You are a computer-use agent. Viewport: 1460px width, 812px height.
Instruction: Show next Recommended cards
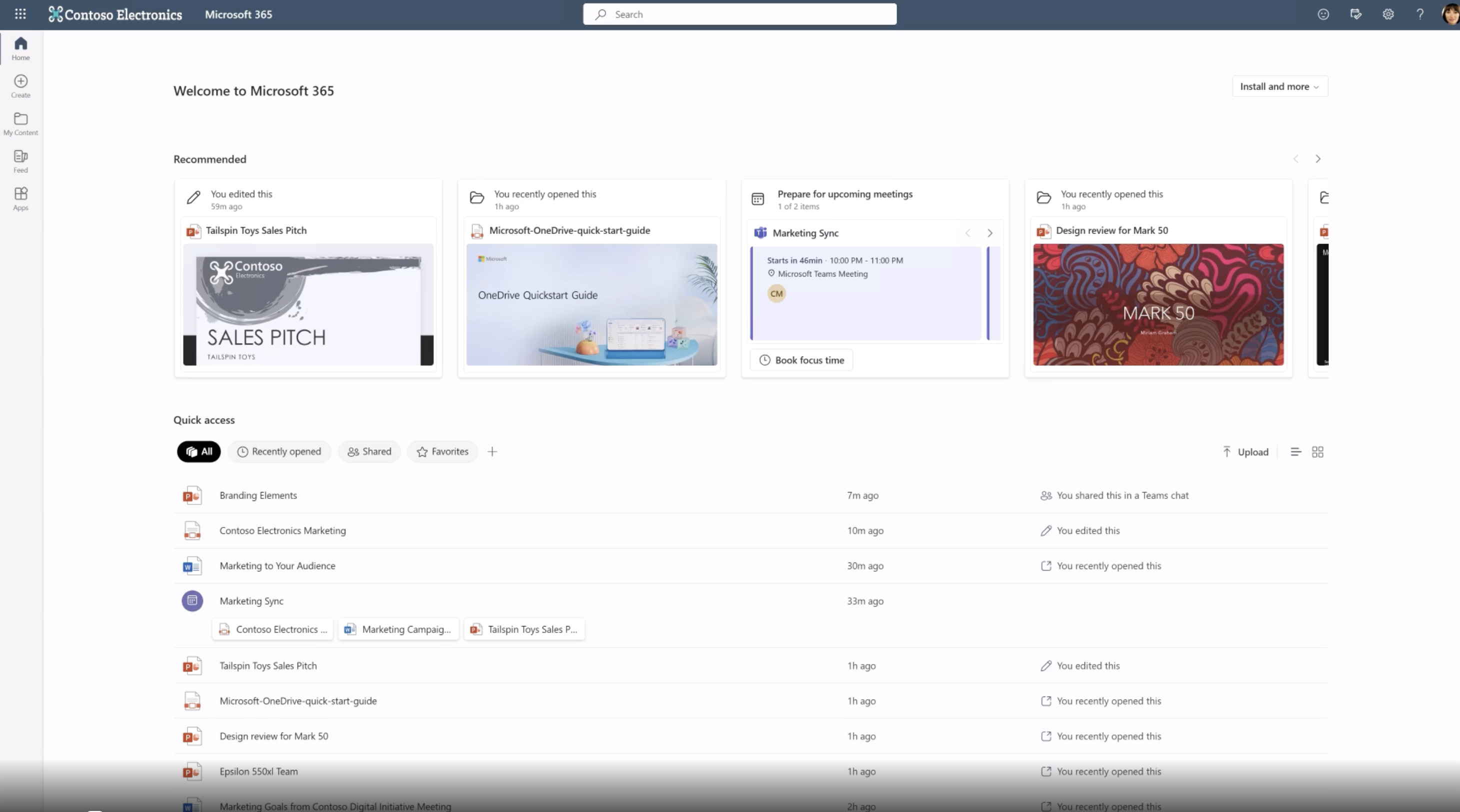1317,158
